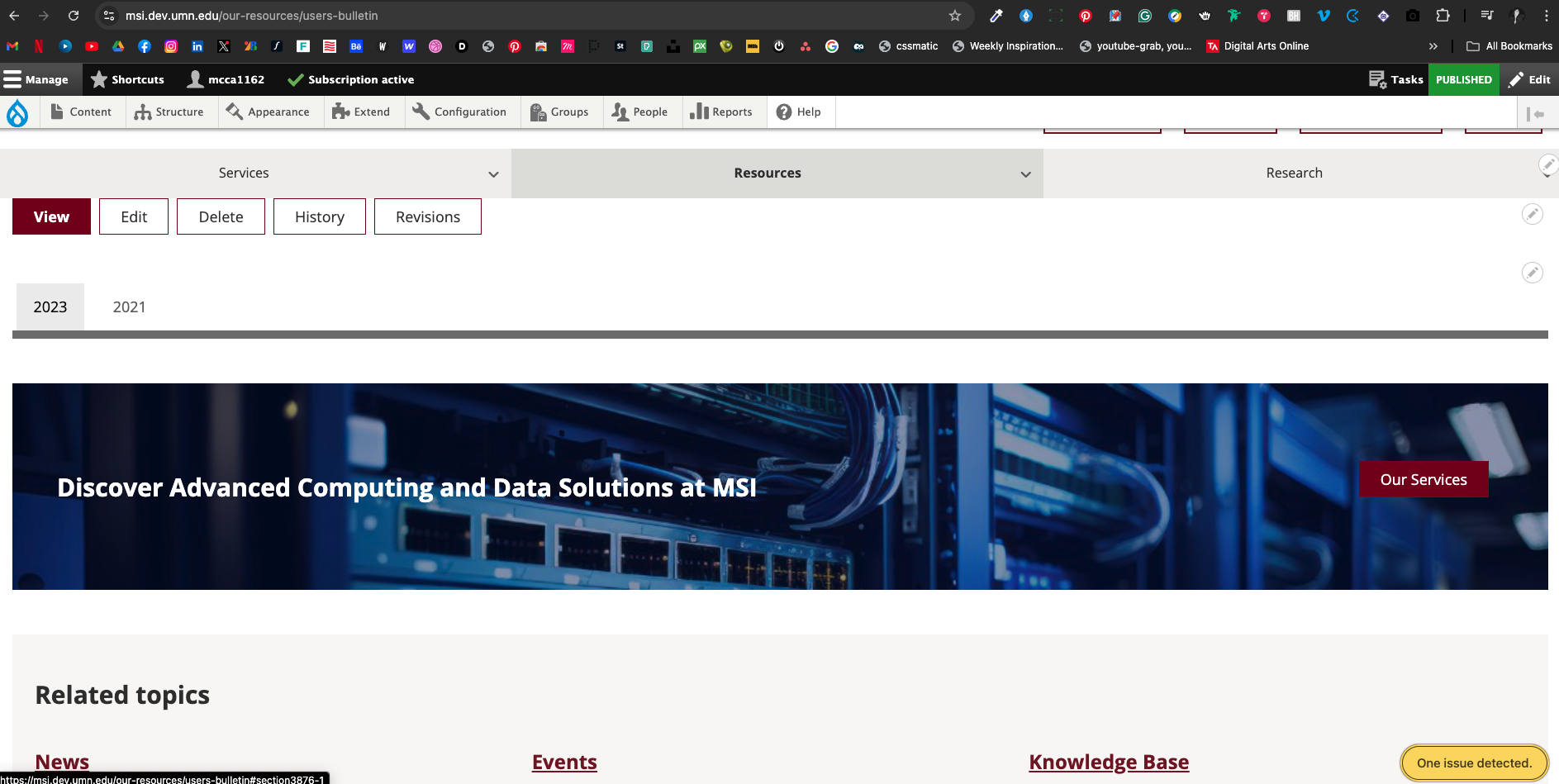The width and height of the screenshot is (1559, 784).
Task: Expand the Services menu dropdown
Action: point(493,173)
